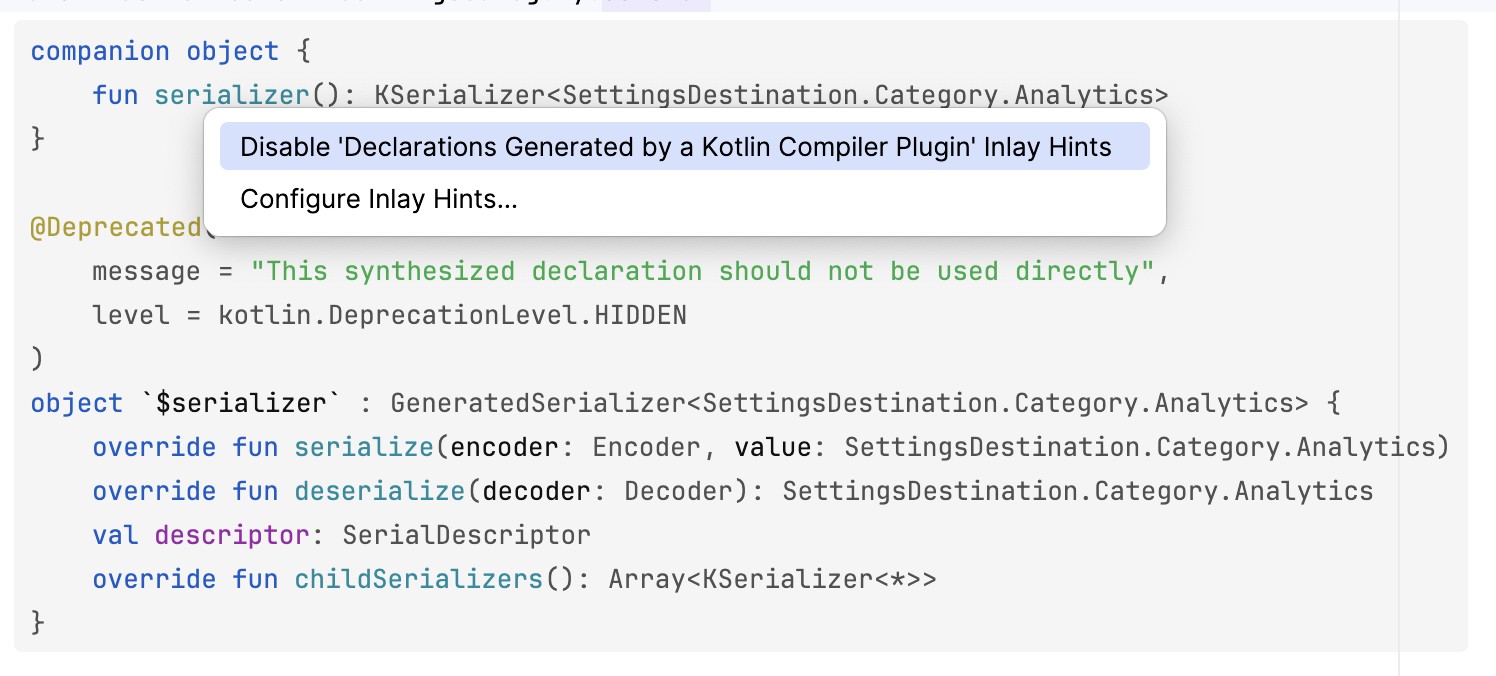Click the 'companion' keyword
Image resolution: width=1496 pixels, height=676 pixels.
click(x=100, y=52)
